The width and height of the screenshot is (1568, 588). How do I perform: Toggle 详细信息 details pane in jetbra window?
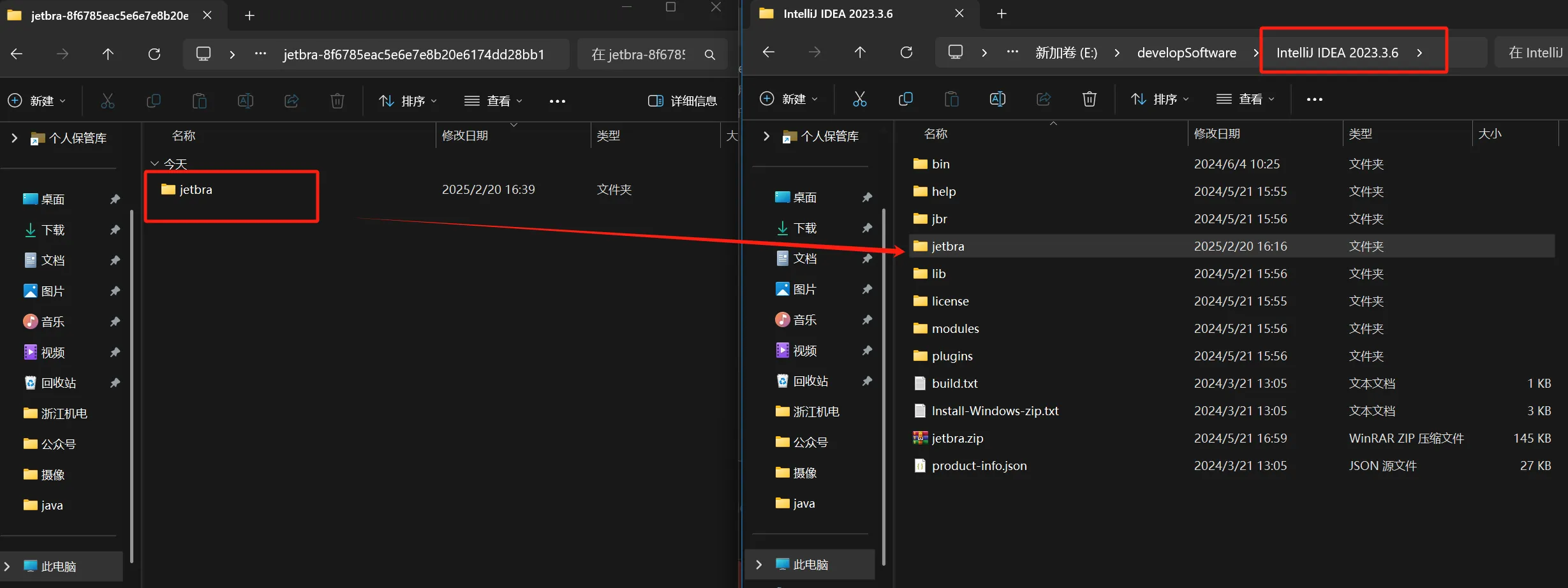tap(682, 101)
